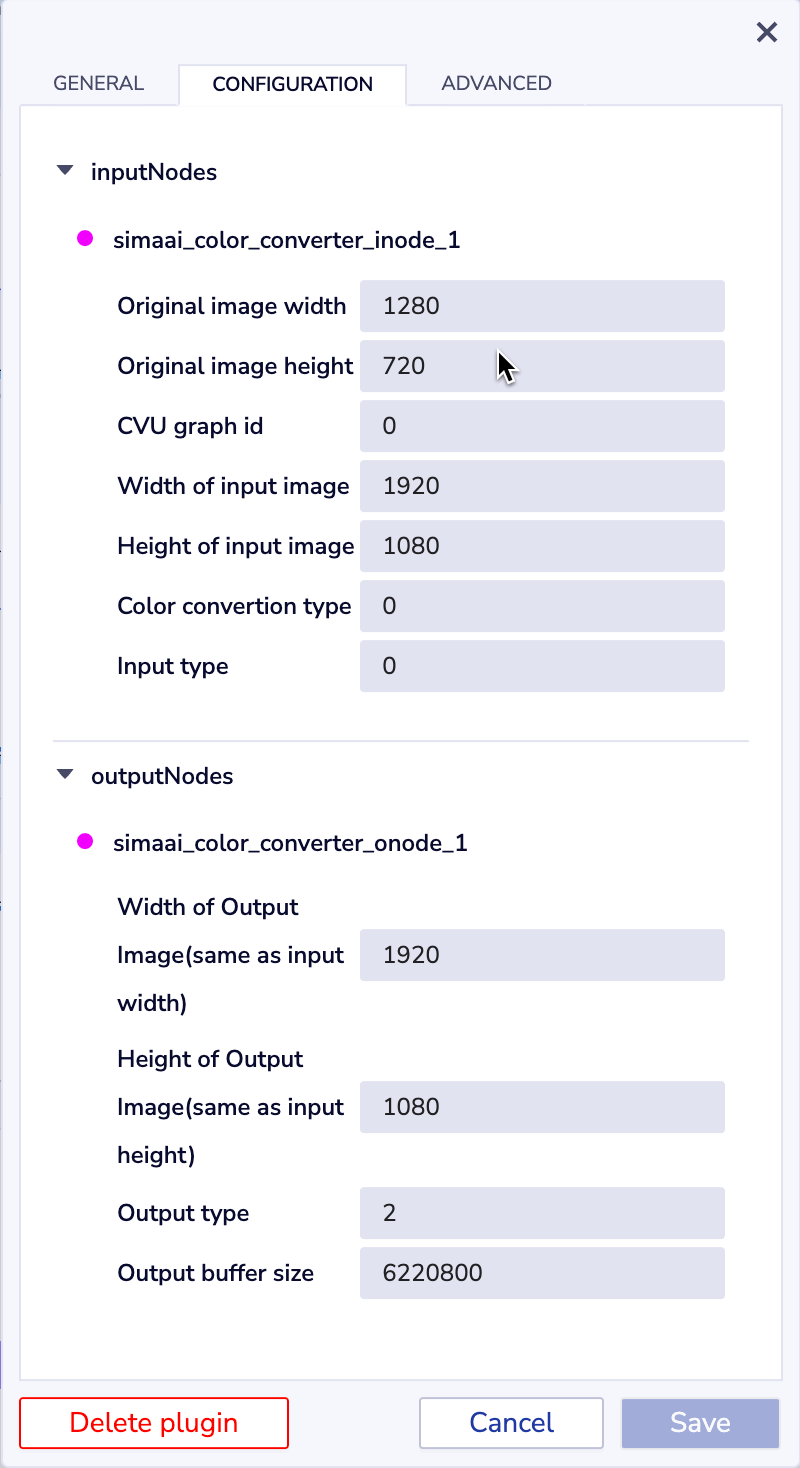Open the ADVANCED tab
The image size is (800, 1468).
click(496, 84)
